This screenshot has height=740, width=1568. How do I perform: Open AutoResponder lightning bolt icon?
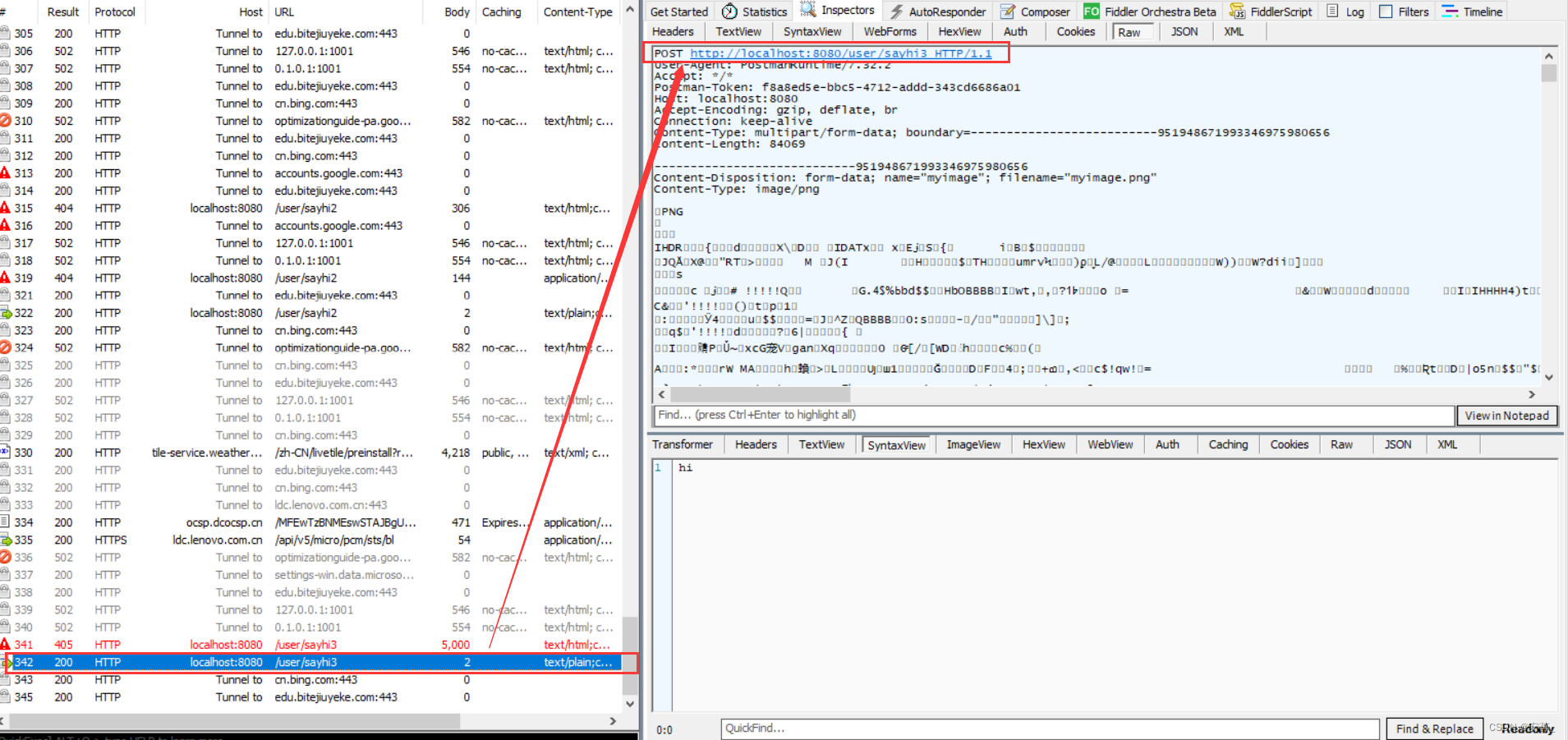pyautogui.click(x=897, y=11)
